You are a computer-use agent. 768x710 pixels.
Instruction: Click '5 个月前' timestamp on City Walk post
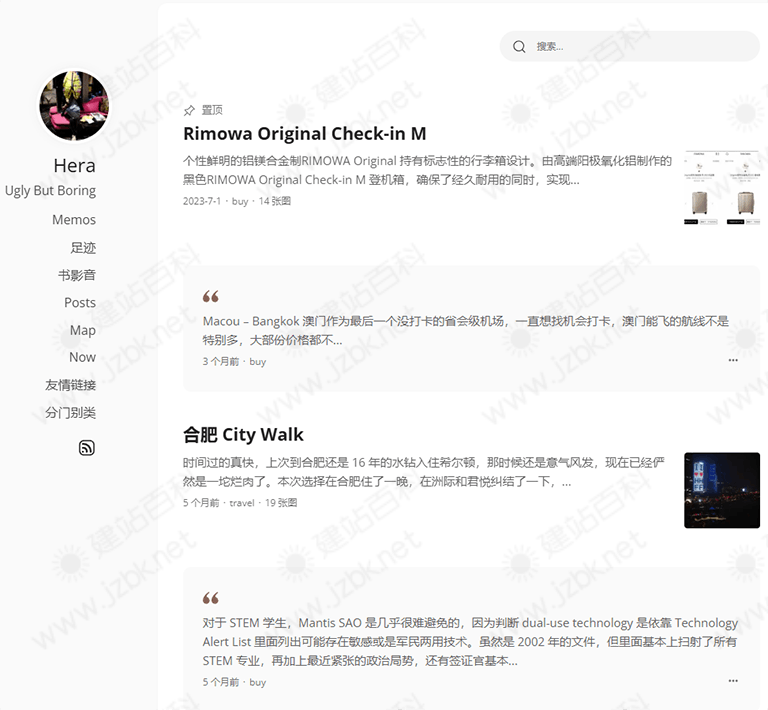201,503
